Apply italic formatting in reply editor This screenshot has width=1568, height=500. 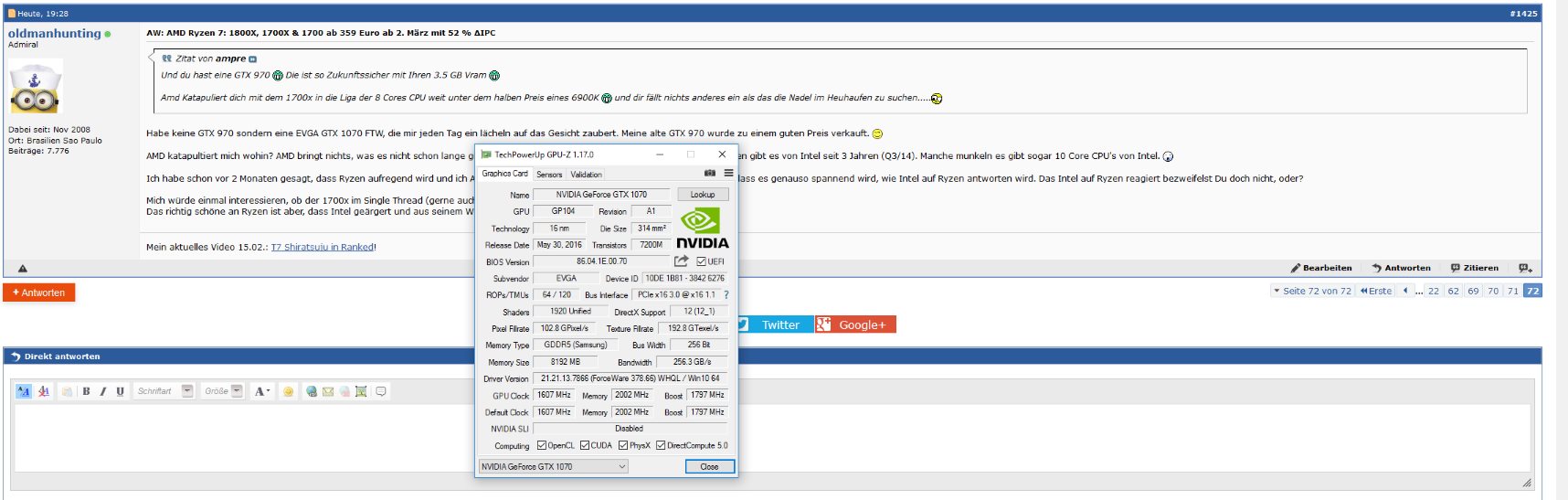coord(102,391)
